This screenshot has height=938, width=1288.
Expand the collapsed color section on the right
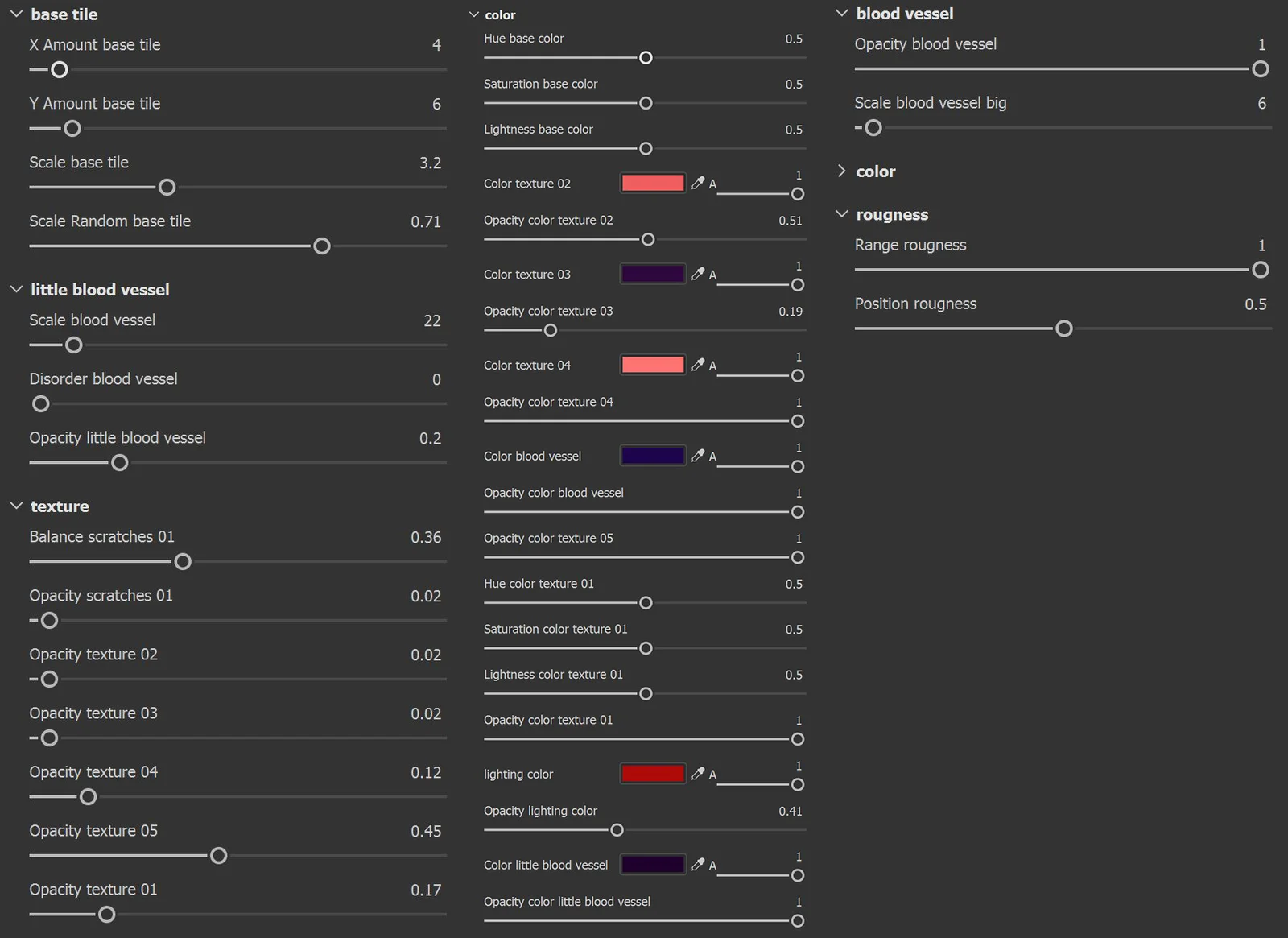(x=842, y=171)
